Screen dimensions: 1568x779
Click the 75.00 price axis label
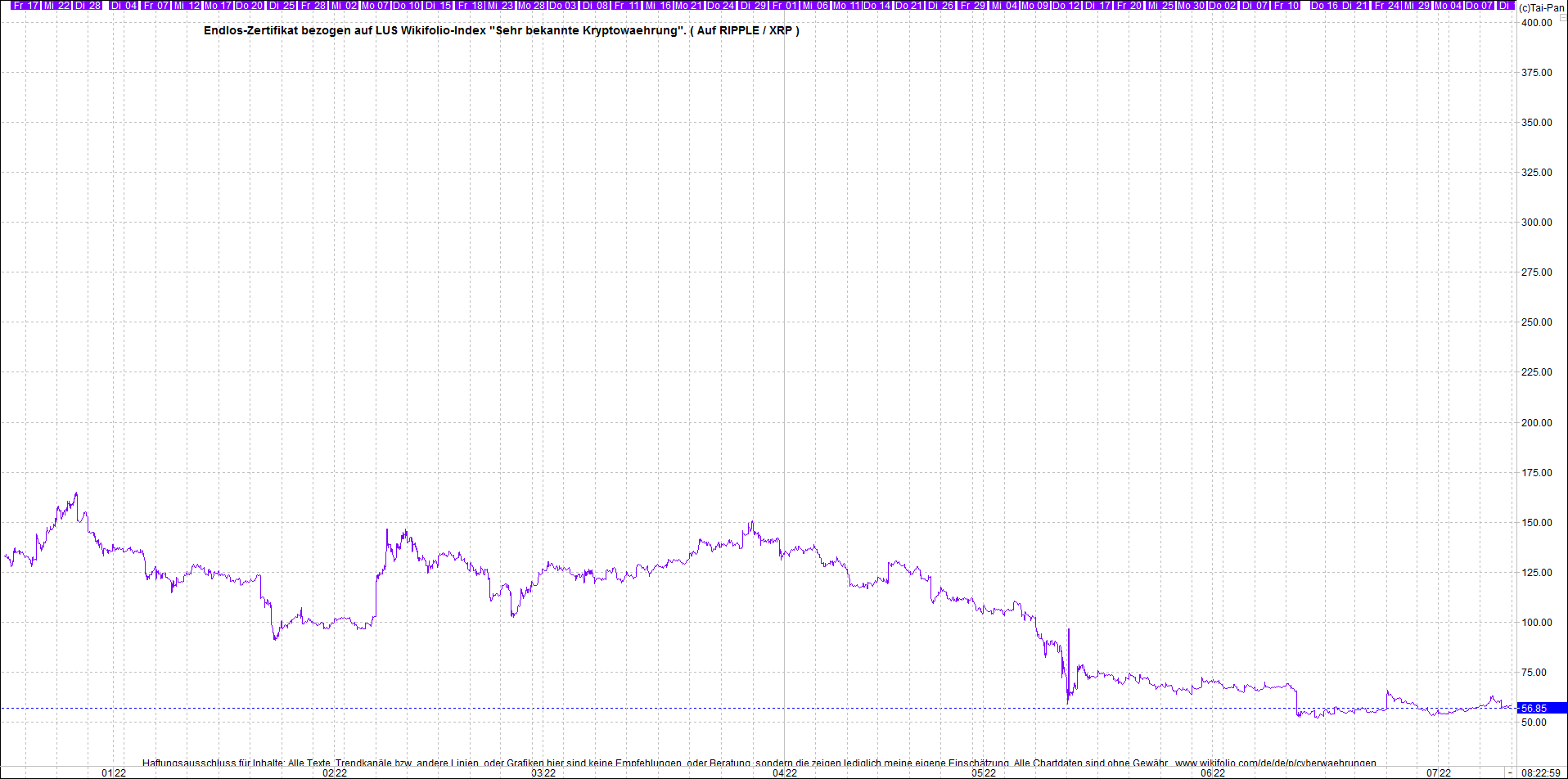click(x=1534, y=673)
